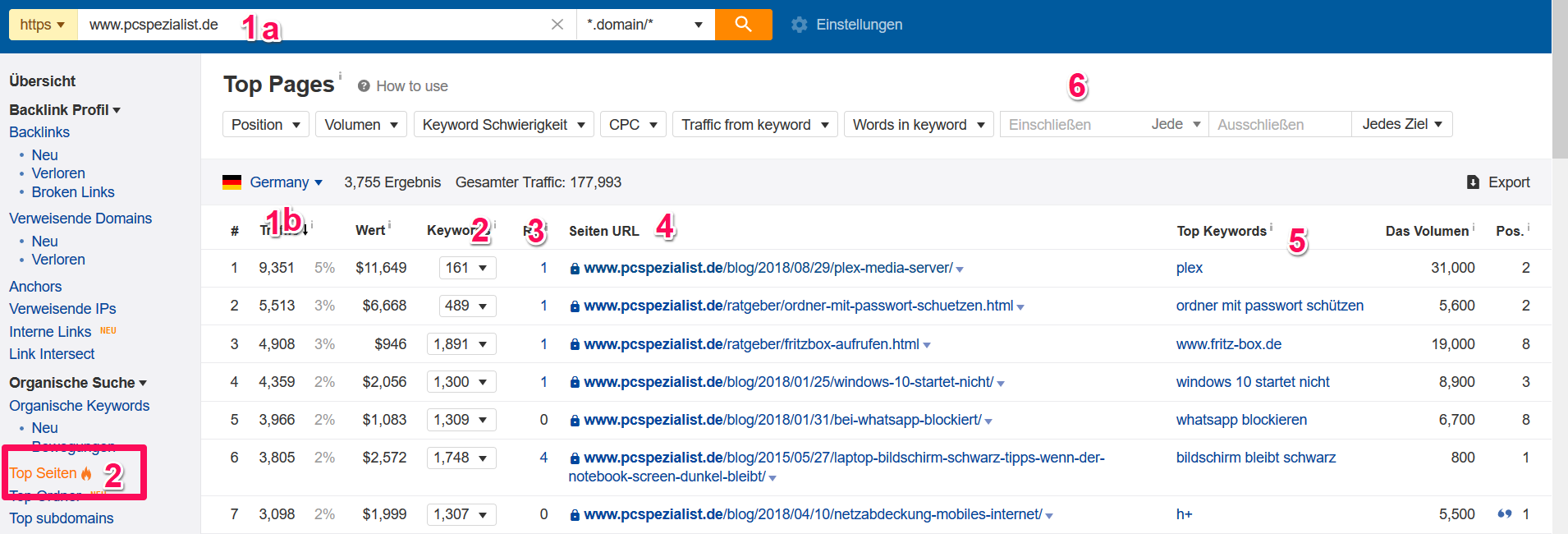Open the ordner-mit-passwort-schuetzen URL
This screenshot has width=1568, height=534.
point(799,306)
